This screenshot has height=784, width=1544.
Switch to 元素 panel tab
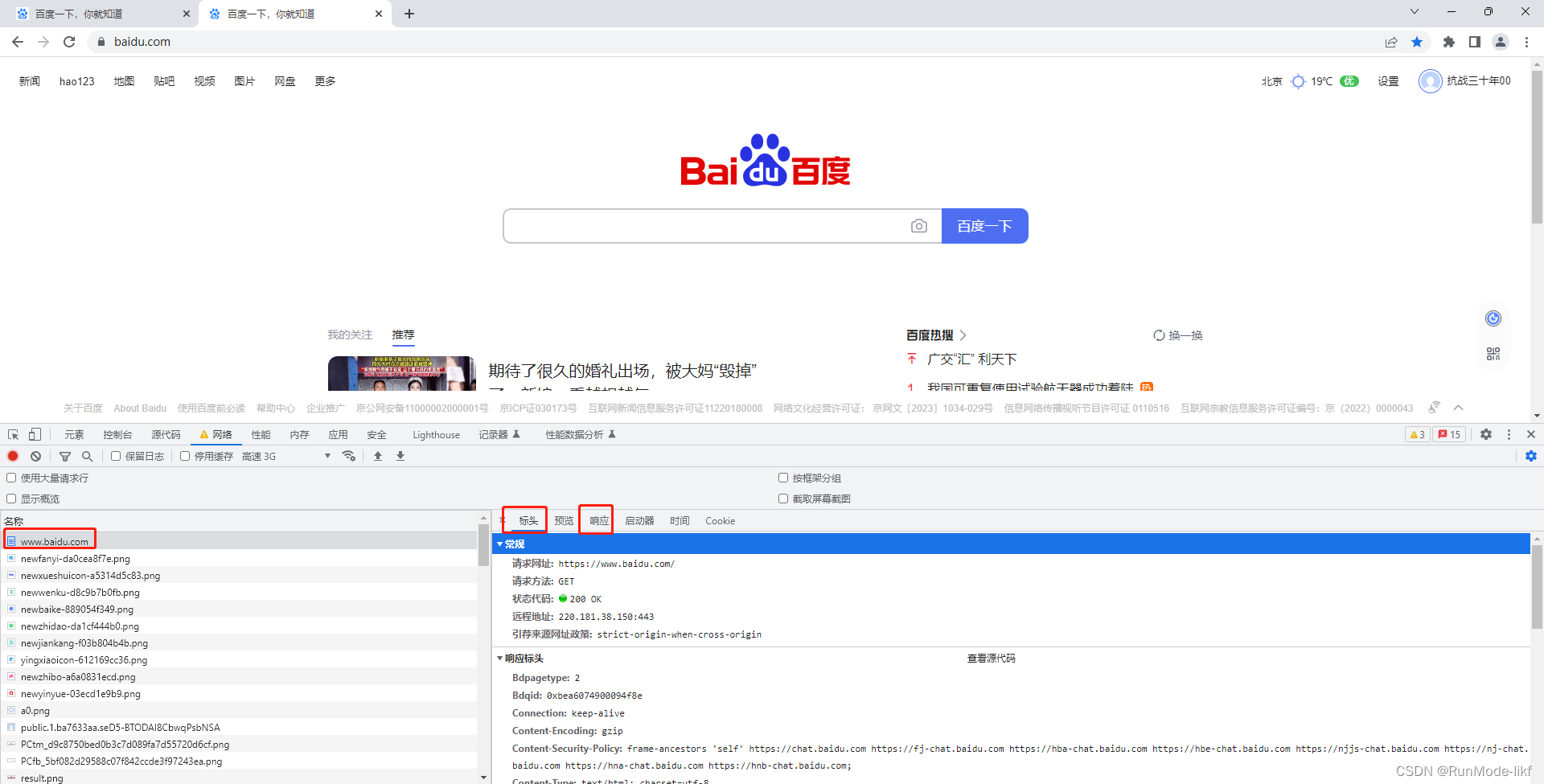pos(74,434)
